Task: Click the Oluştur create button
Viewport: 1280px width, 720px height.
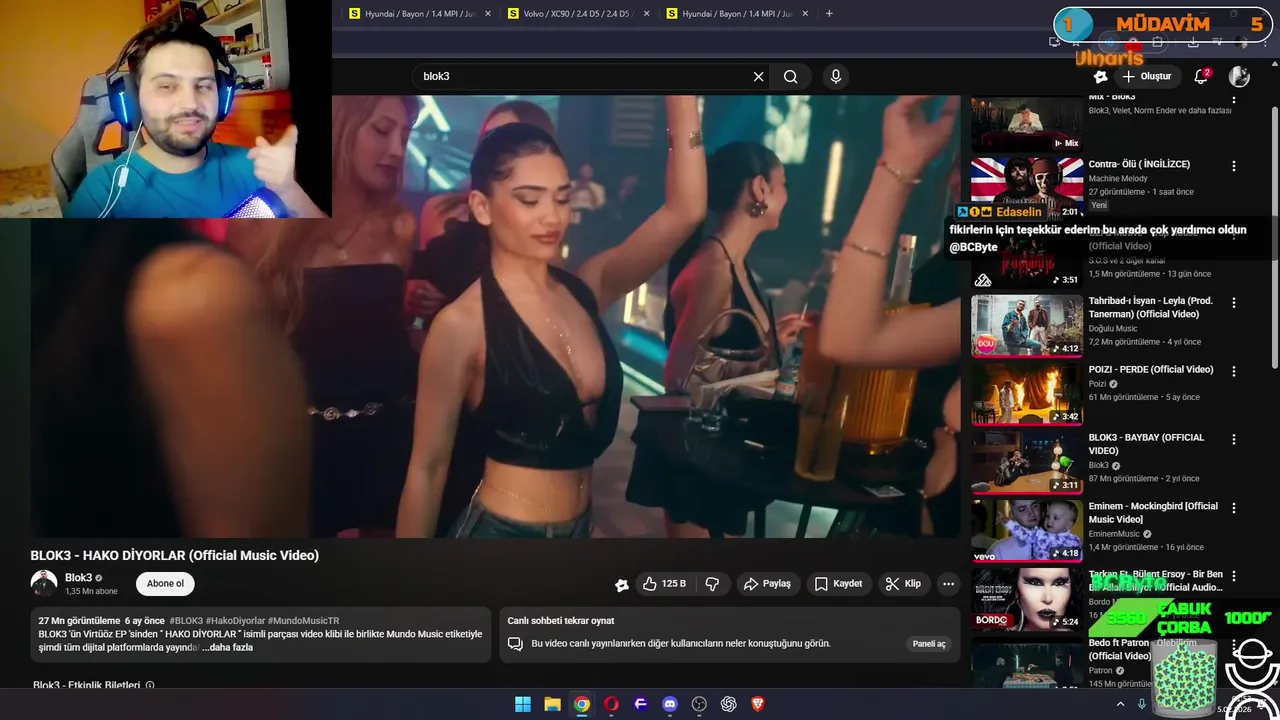Action: [x=1146, y=77]
